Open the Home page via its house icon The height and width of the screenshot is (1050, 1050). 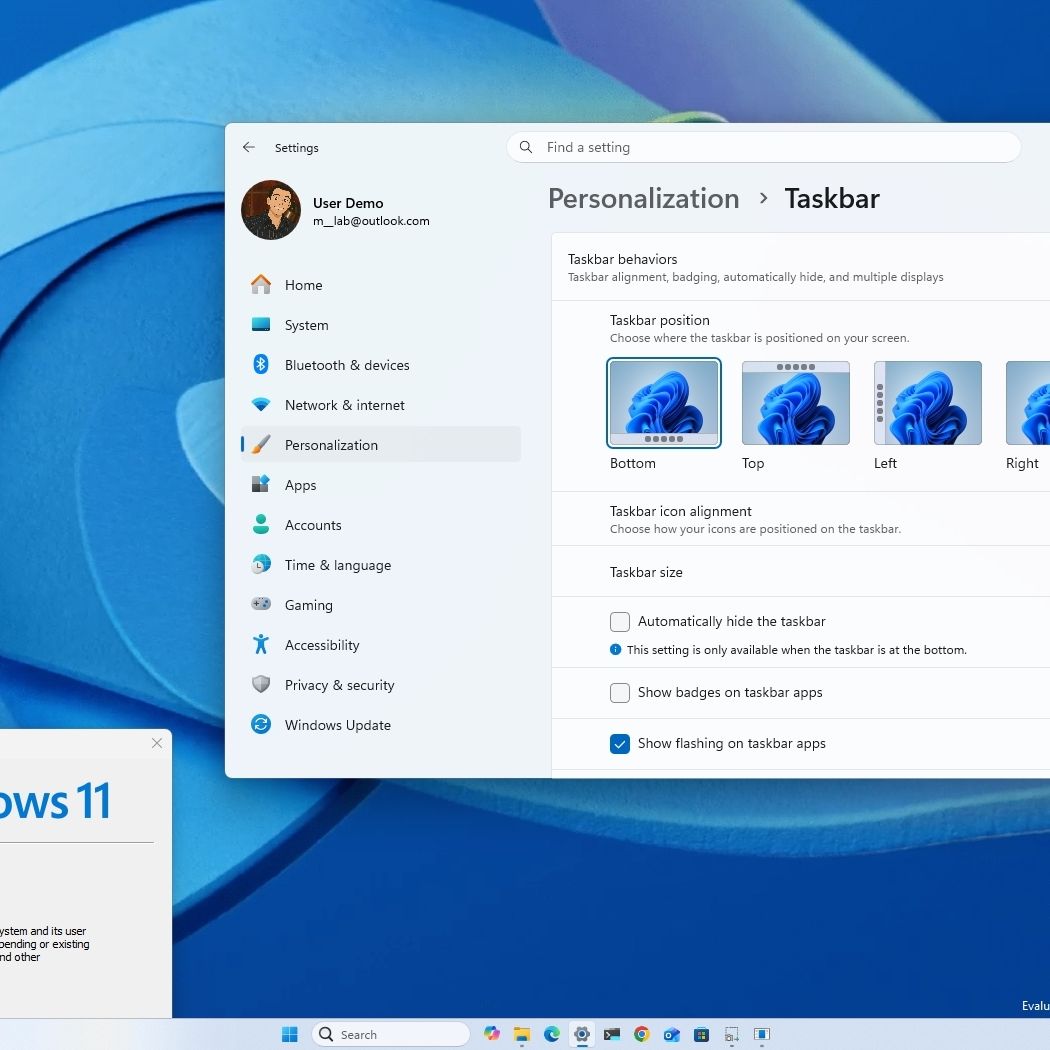tap(261, 285)
